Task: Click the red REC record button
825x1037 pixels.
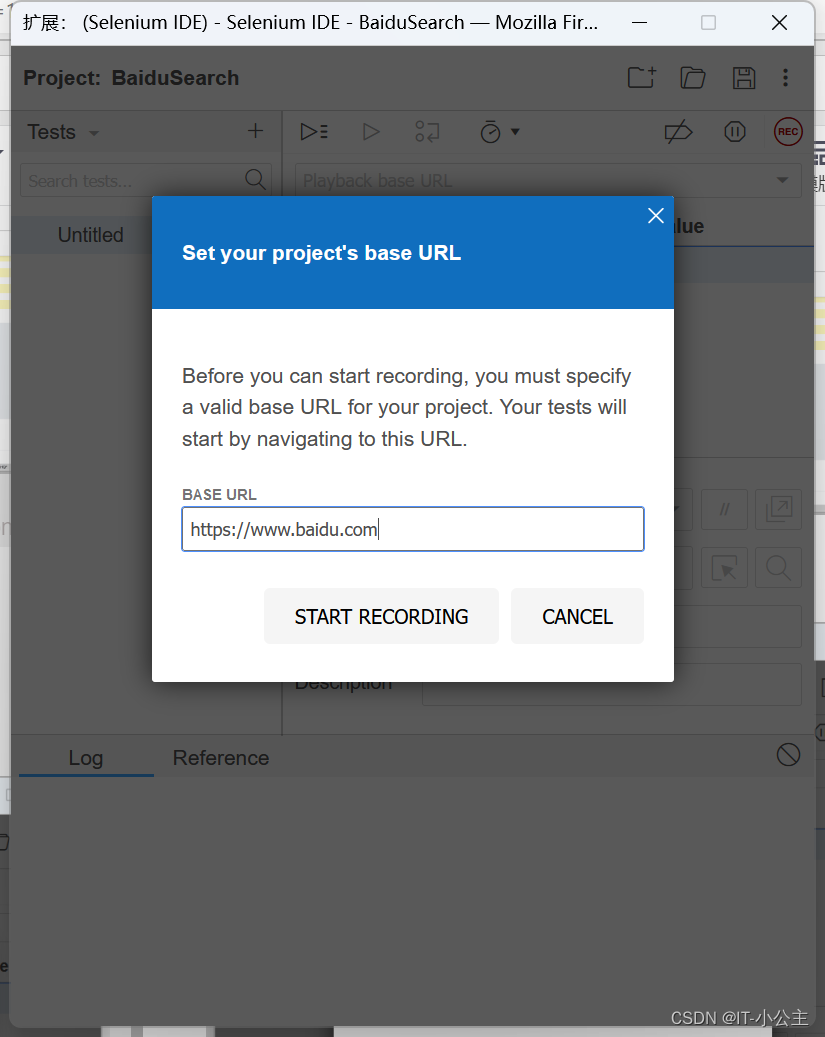Action: point(788,132)
